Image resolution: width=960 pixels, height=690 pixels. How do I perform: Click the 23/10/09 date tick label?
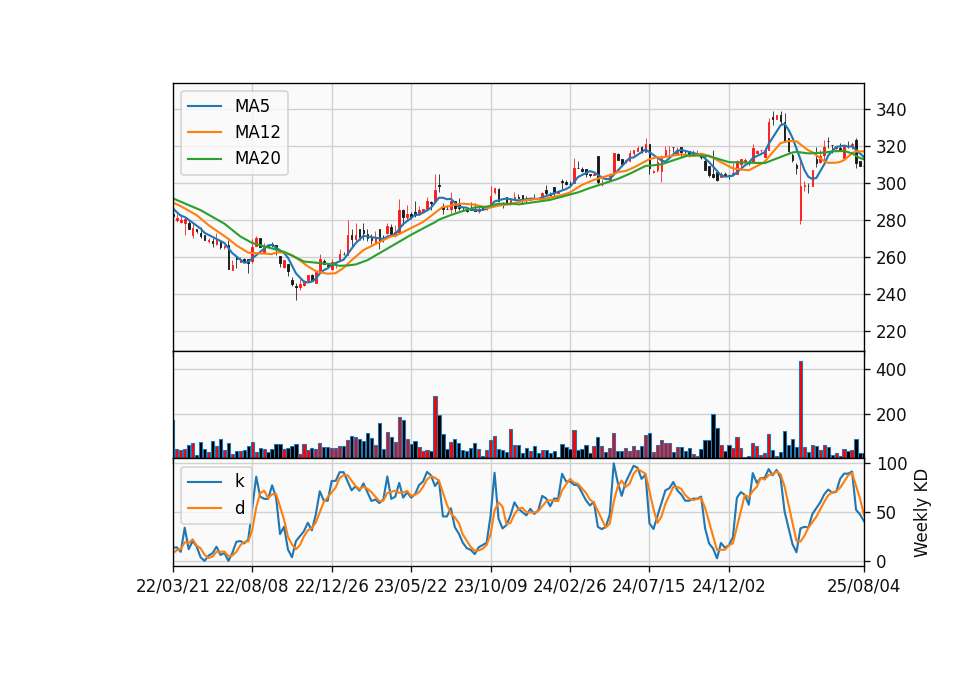click(x=490, y=586)
